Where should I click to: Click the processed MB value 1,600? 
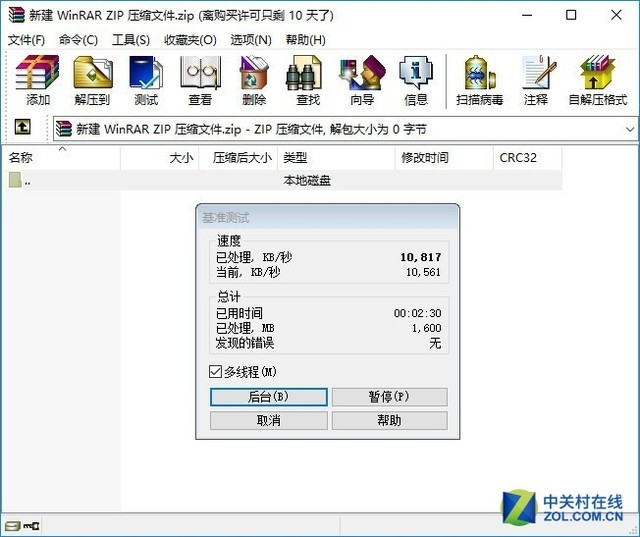427,328
